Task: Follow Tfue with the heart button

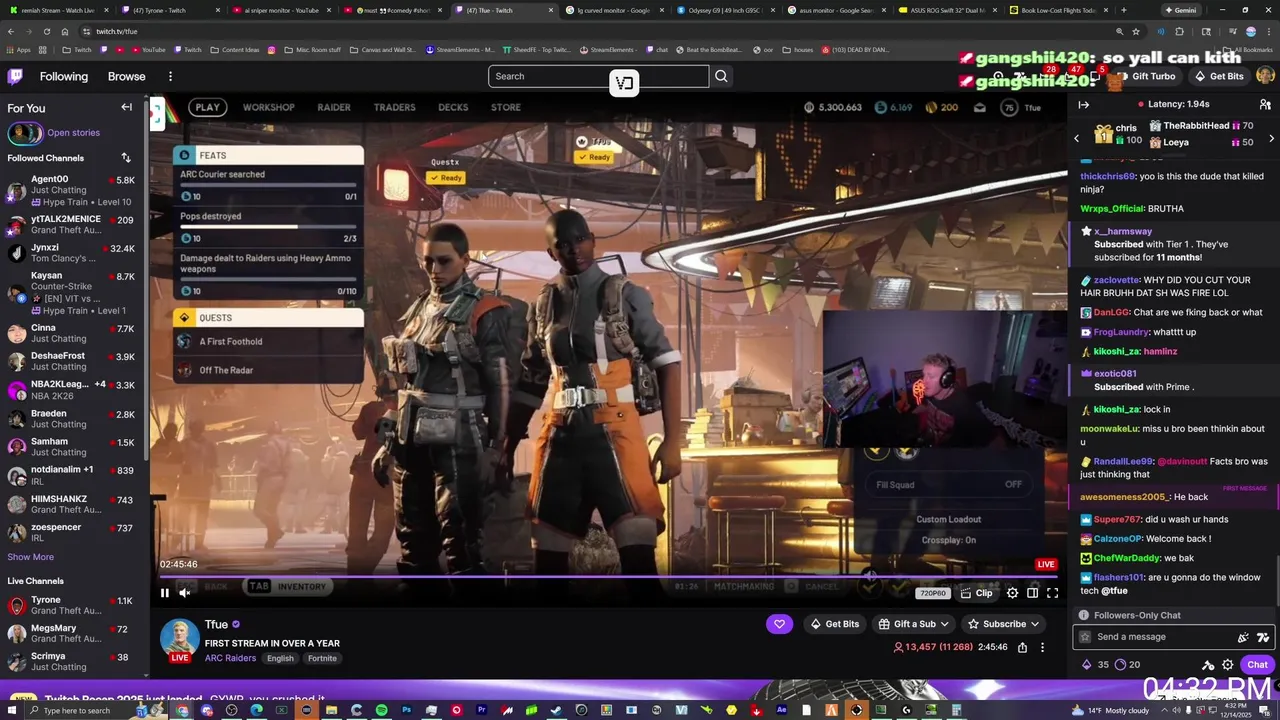Action: (779, 624)
